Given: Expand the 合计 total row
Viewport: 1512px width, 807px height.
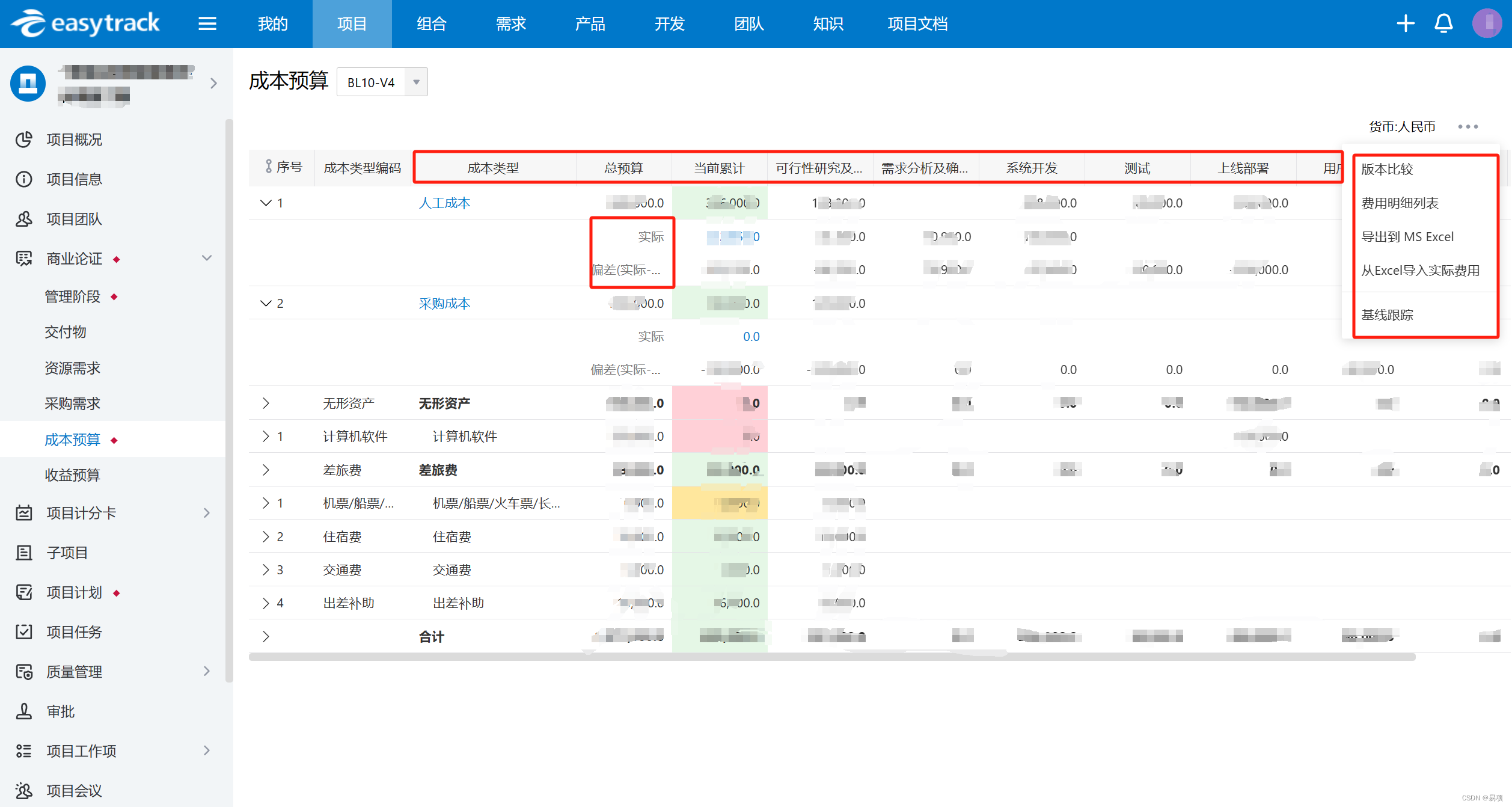Looking at the screenshot, I should tap(266, 636).
